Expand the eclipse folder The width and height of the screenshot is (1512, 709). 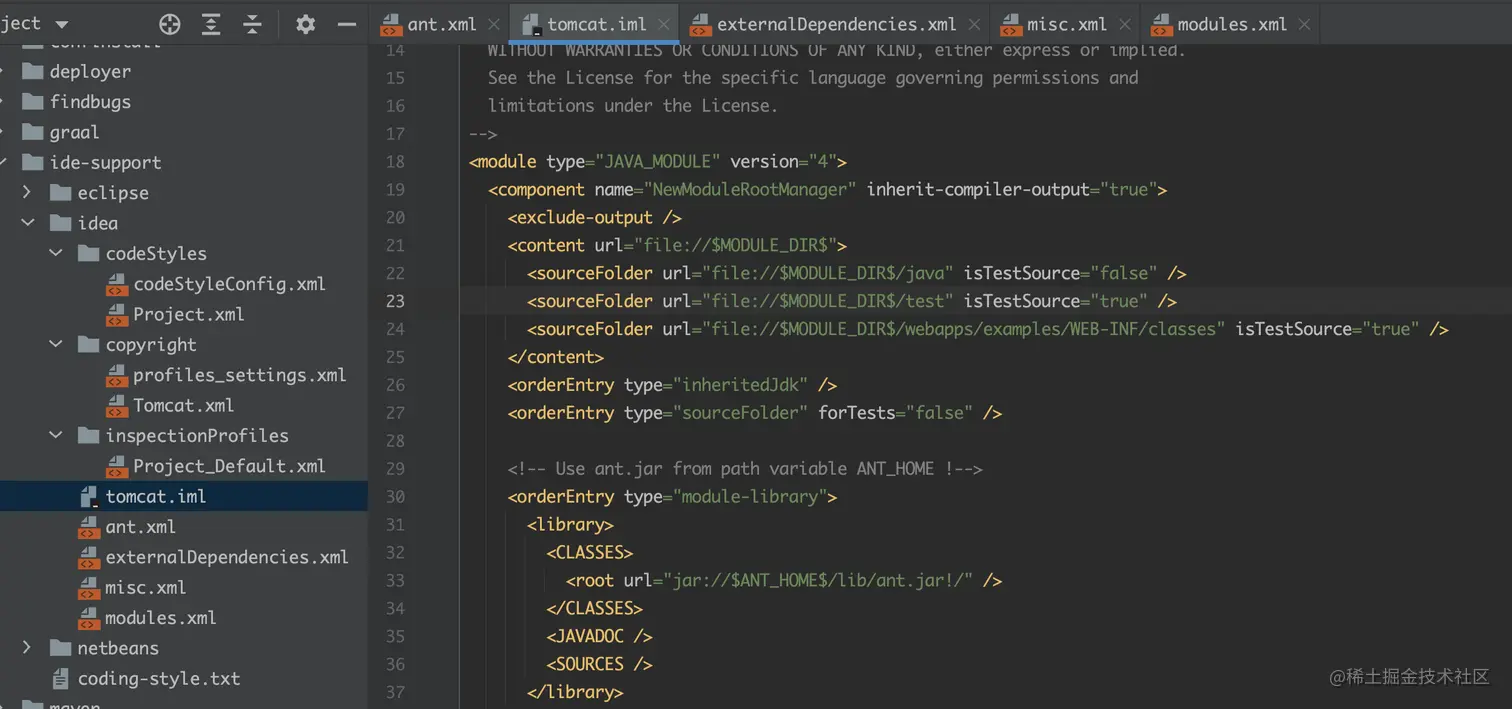27,192
